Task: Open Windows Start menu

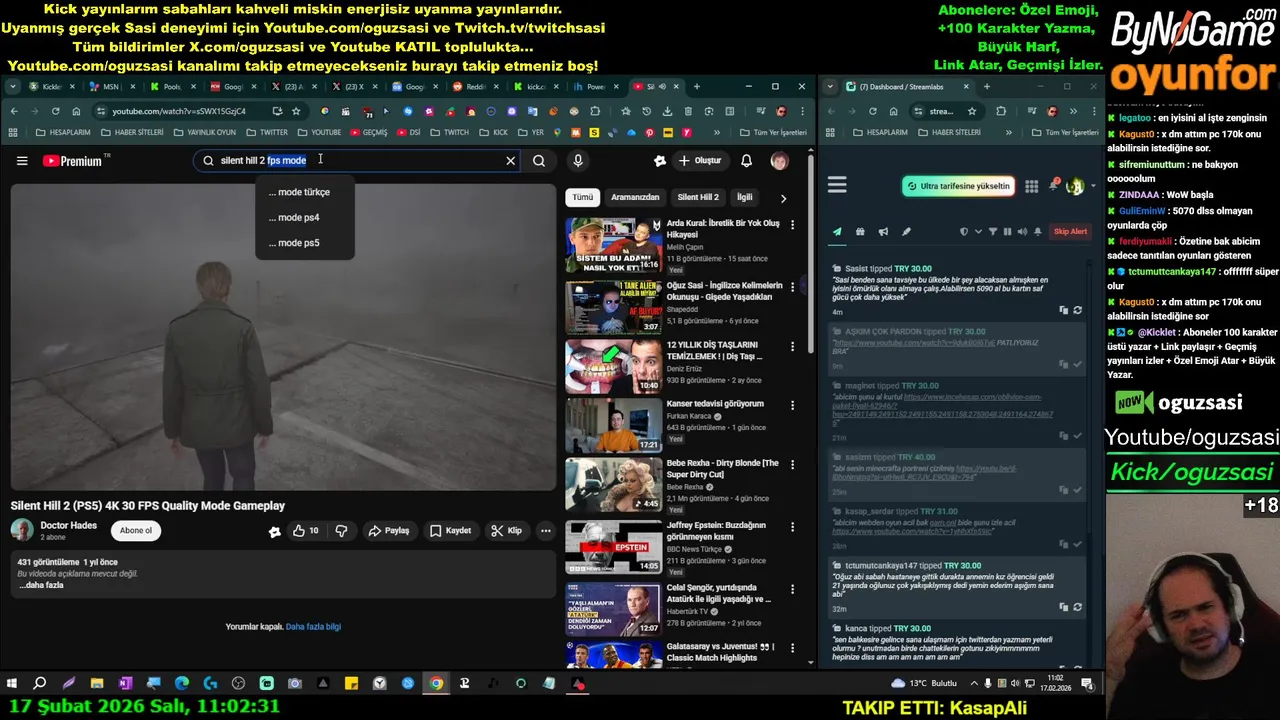Action: (x=12, y=684)
